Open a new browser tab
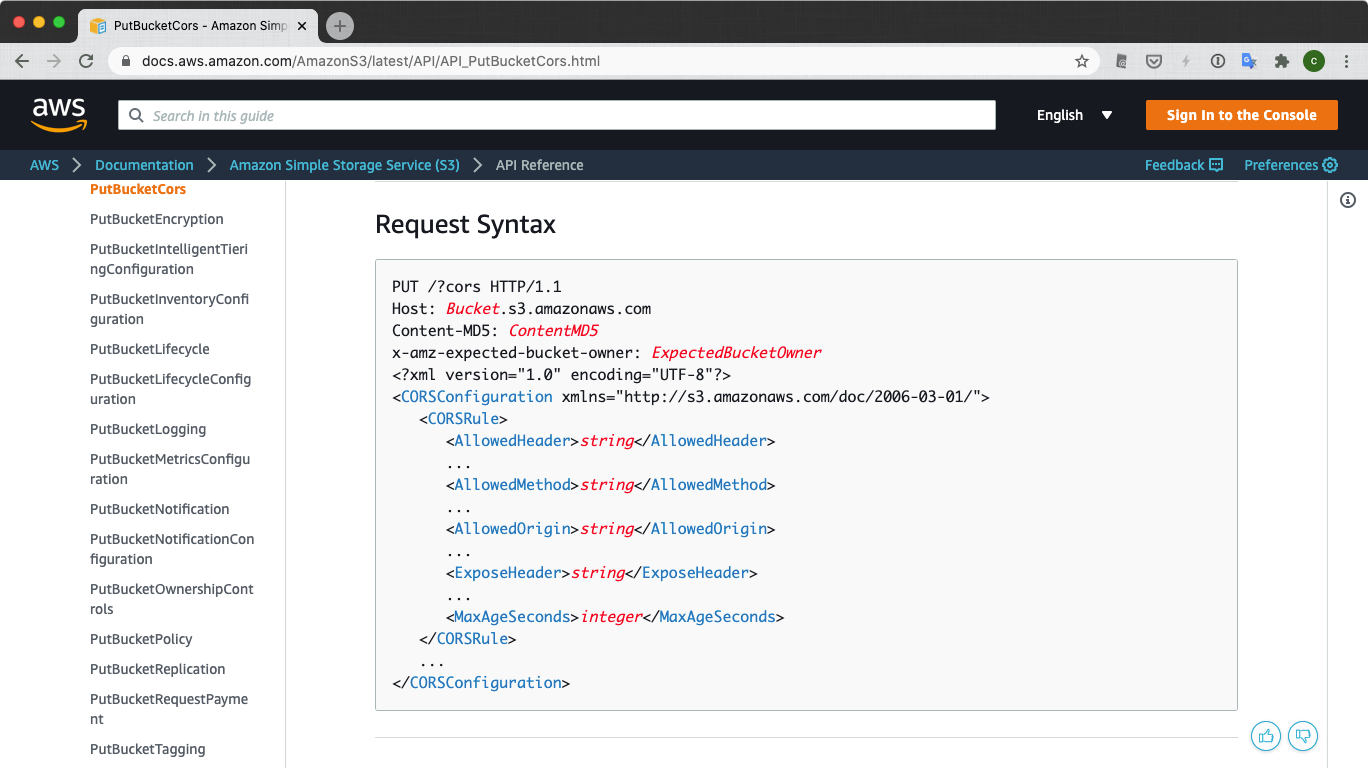The height and width of the screenshot is (768, 1368). [x=339, y=26]
